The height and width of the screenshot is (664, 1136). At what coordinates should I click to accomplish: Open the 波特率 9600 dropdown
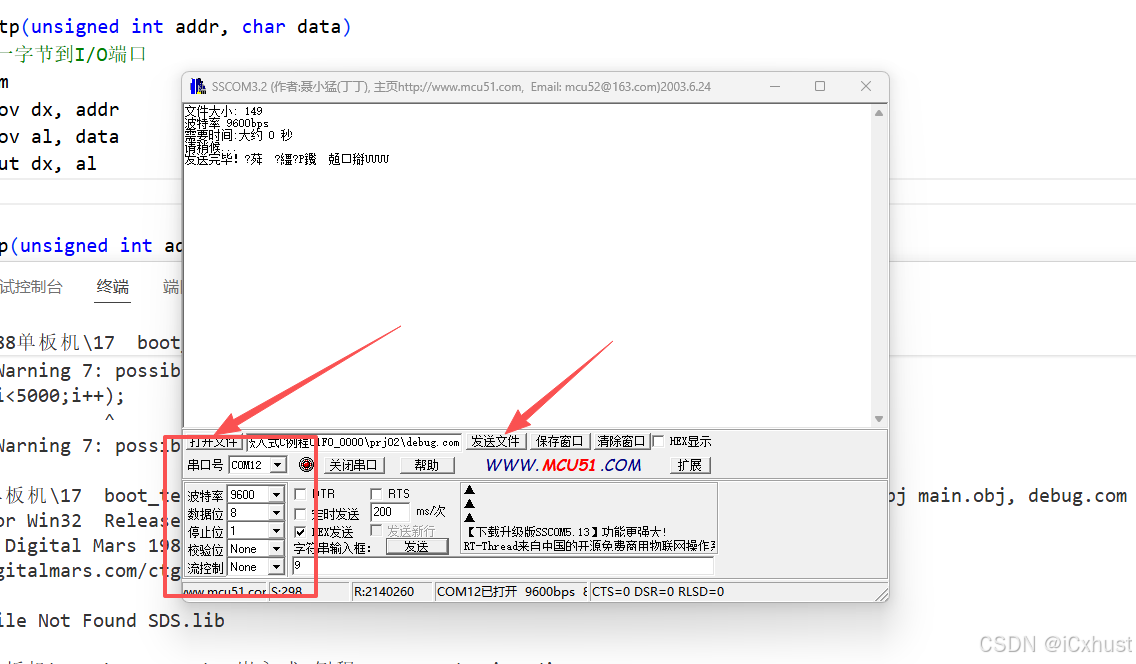pyautogui.click(x=276, y=495)
